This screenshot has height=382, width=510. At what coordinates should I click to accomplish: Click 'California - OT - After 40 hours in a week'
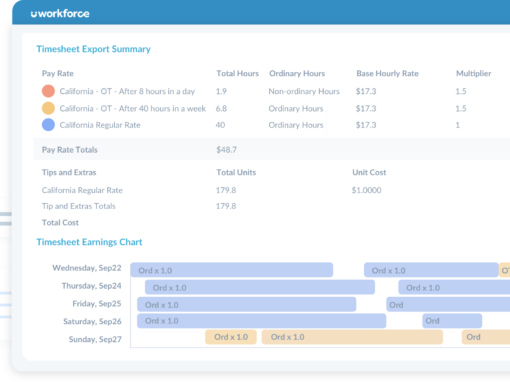(133, 108)
